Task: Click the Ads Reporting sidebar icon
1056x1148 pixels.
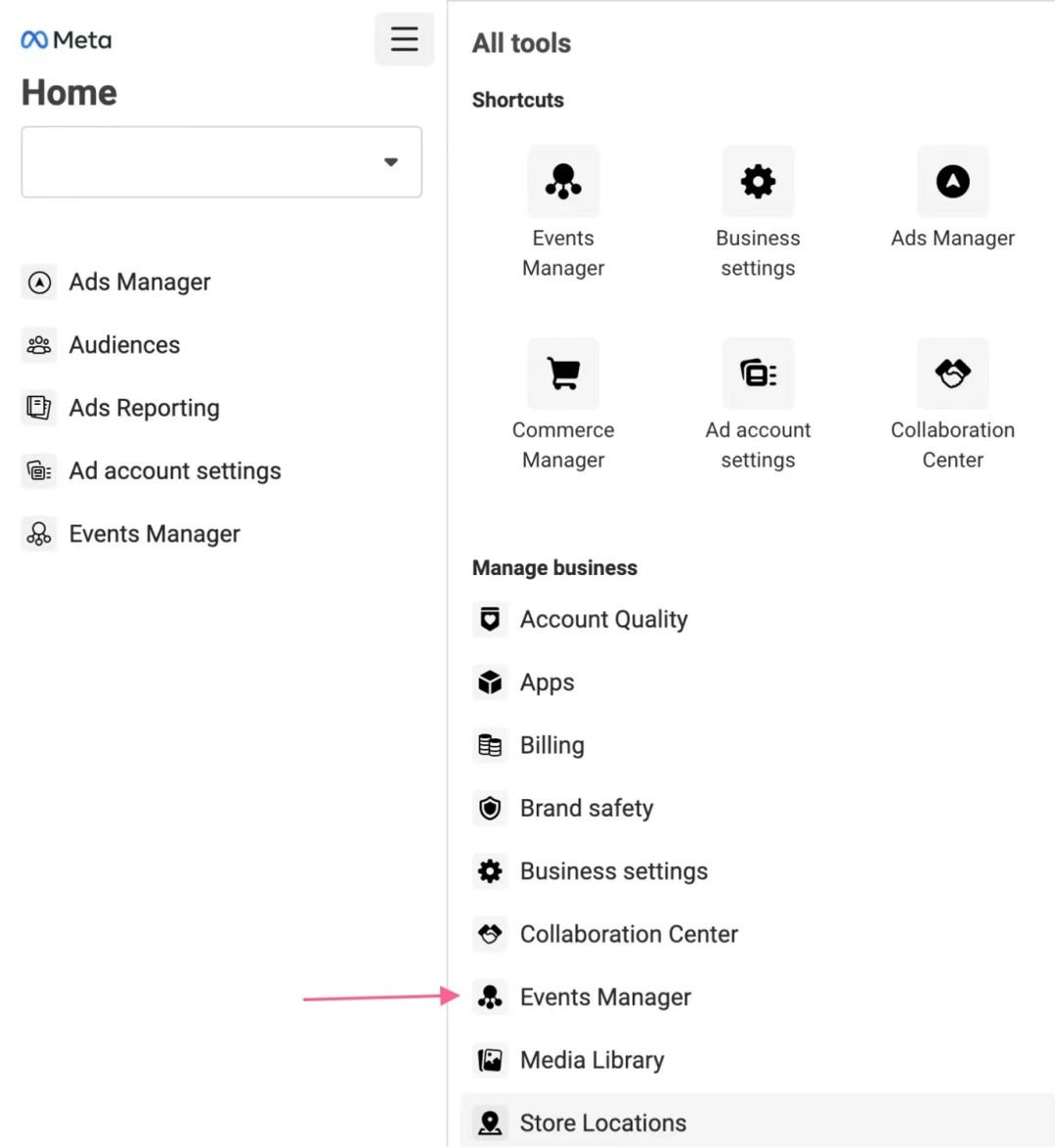Action: point(39,408)
